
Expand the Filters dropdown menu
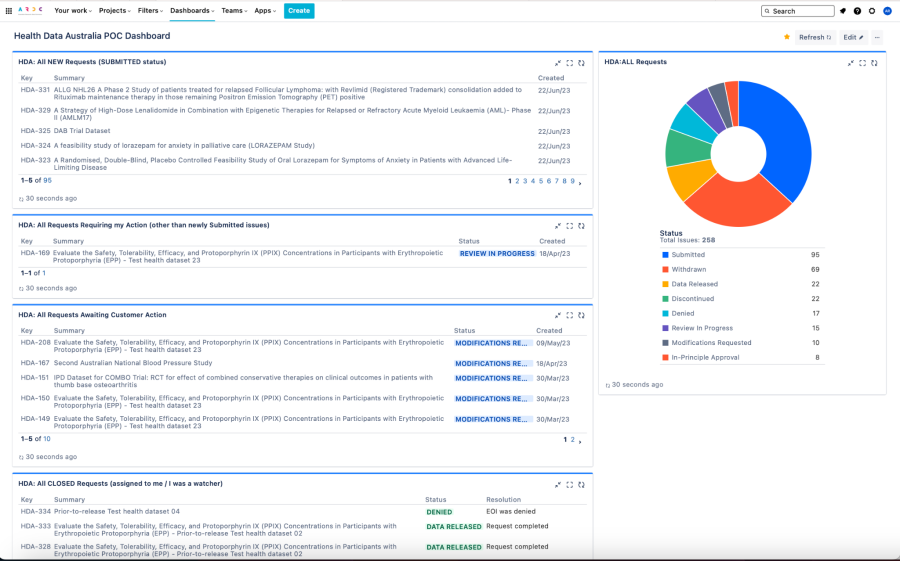[x=150, y=11]
